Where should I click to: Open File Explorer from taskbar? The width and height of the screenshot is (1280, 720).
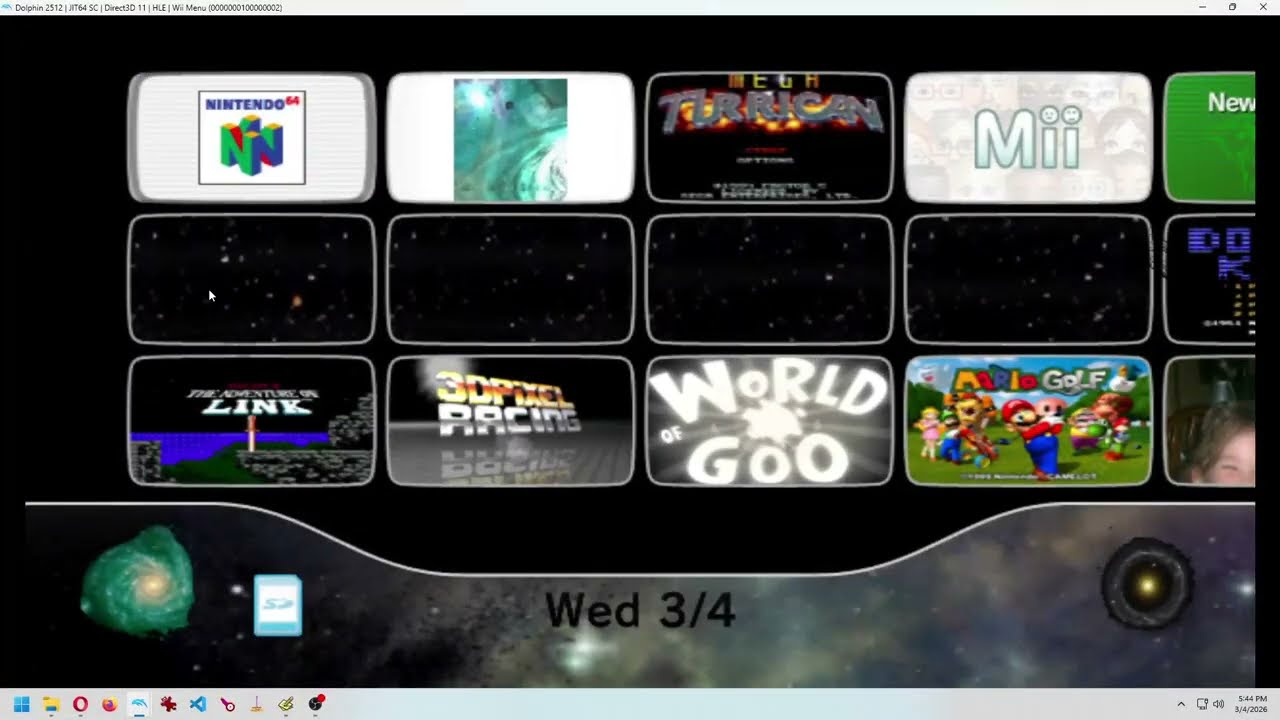(x=50, y=704)
